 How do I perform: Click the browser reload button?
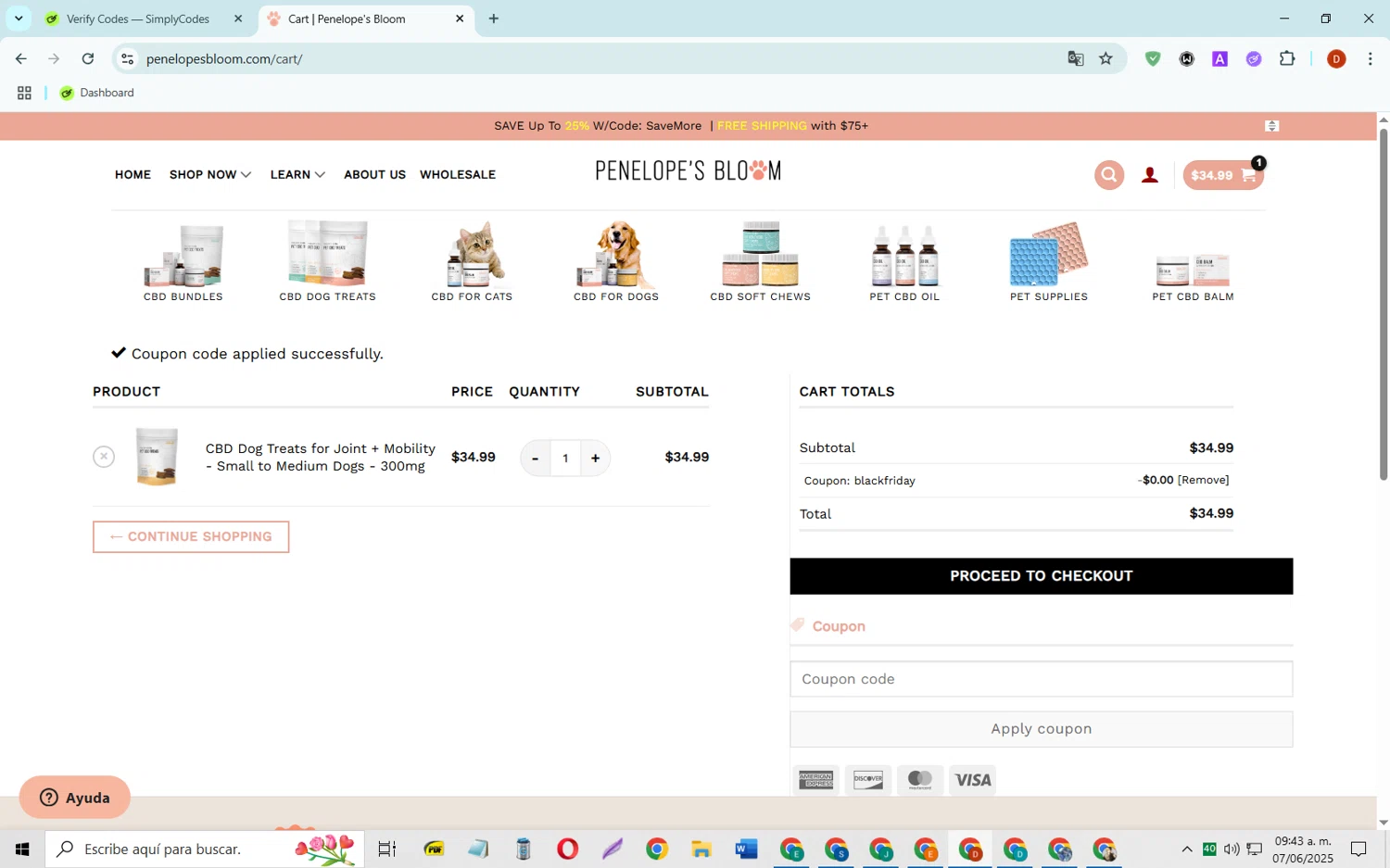(x=88, y=58)
